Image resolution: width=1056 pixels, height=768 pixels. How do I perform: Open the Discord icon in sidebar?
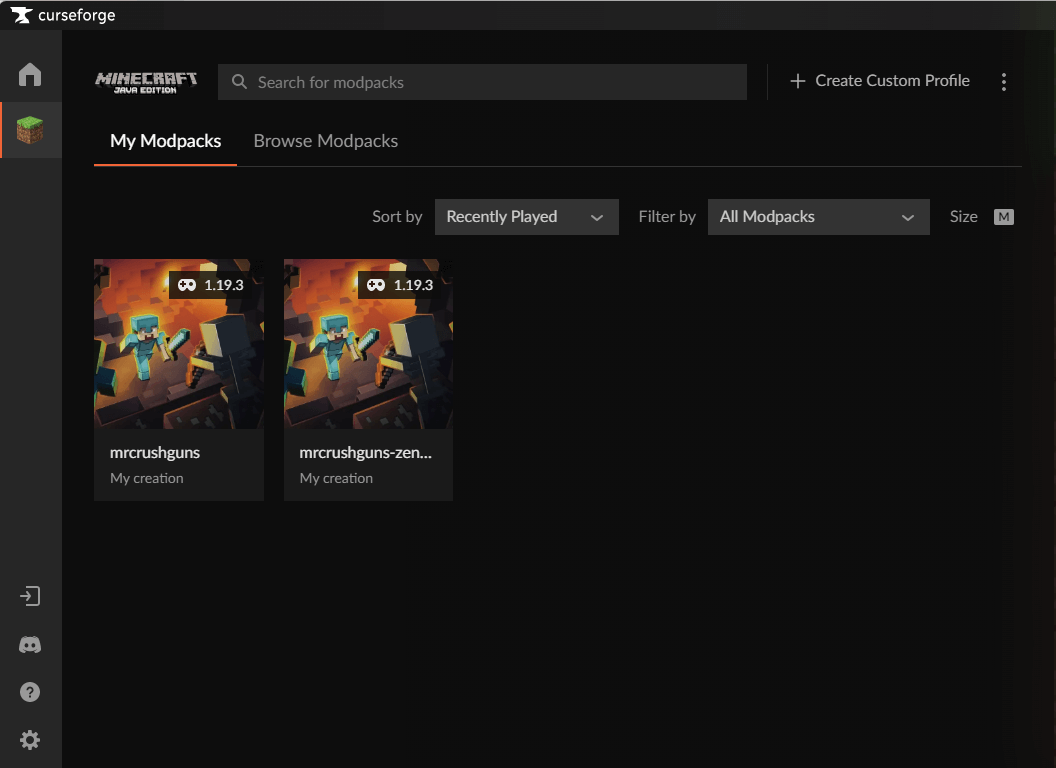[30, 645]
